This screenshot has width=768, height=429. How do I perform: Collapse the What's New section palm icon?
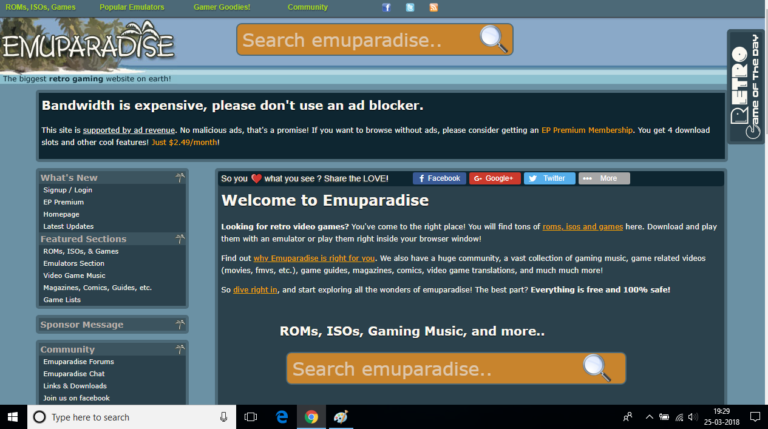tap(180, 177)
